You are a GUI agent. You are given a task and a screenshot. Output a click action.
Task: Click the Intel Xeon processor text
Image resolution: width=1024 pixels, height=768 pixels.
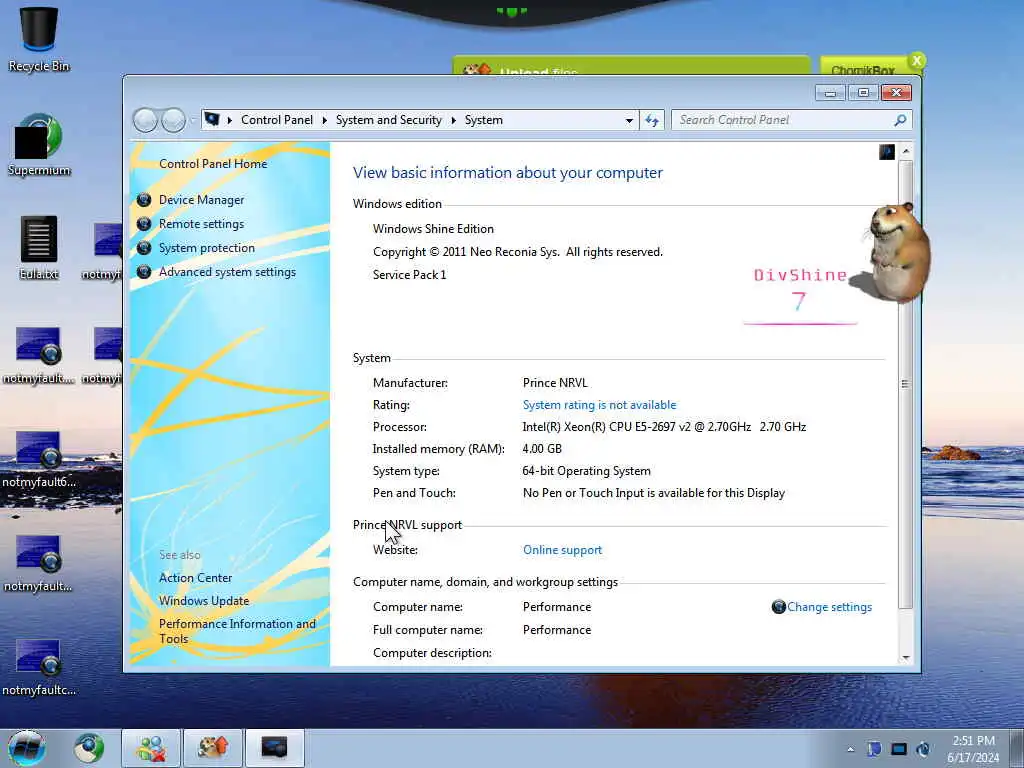click(664, 427)
